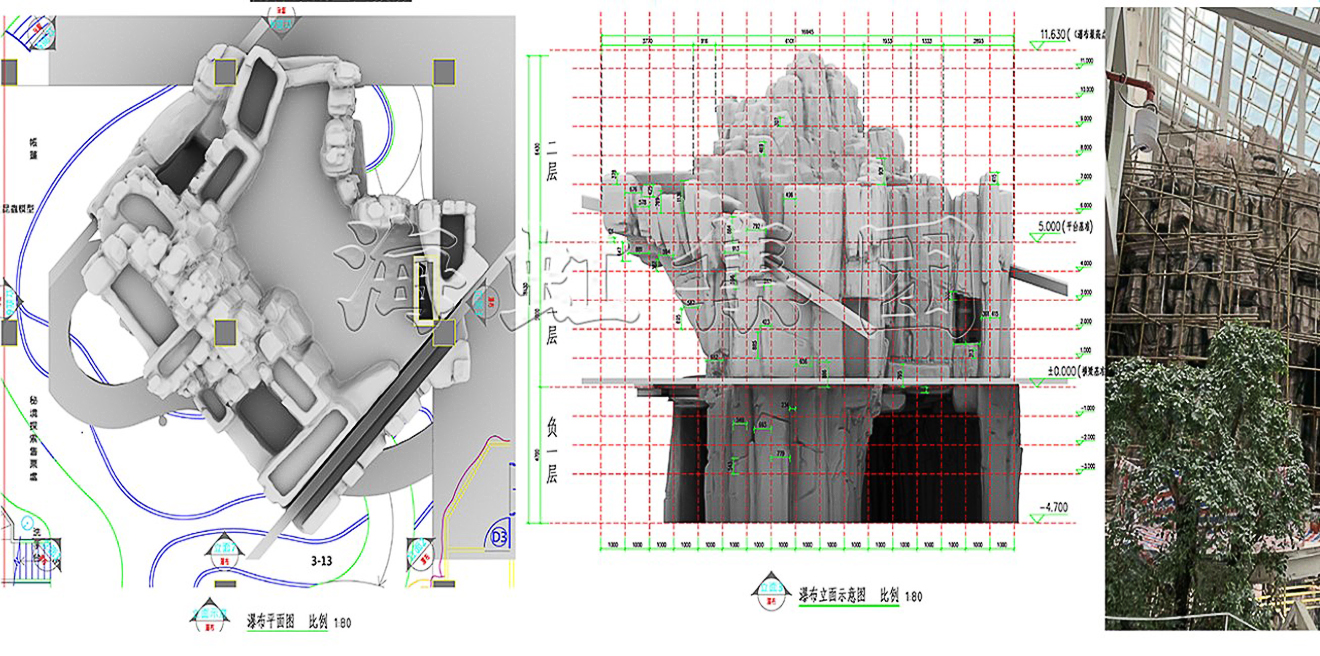
Task: Select the 3.000 elevation tick label
Action: tap(1086, 293)
